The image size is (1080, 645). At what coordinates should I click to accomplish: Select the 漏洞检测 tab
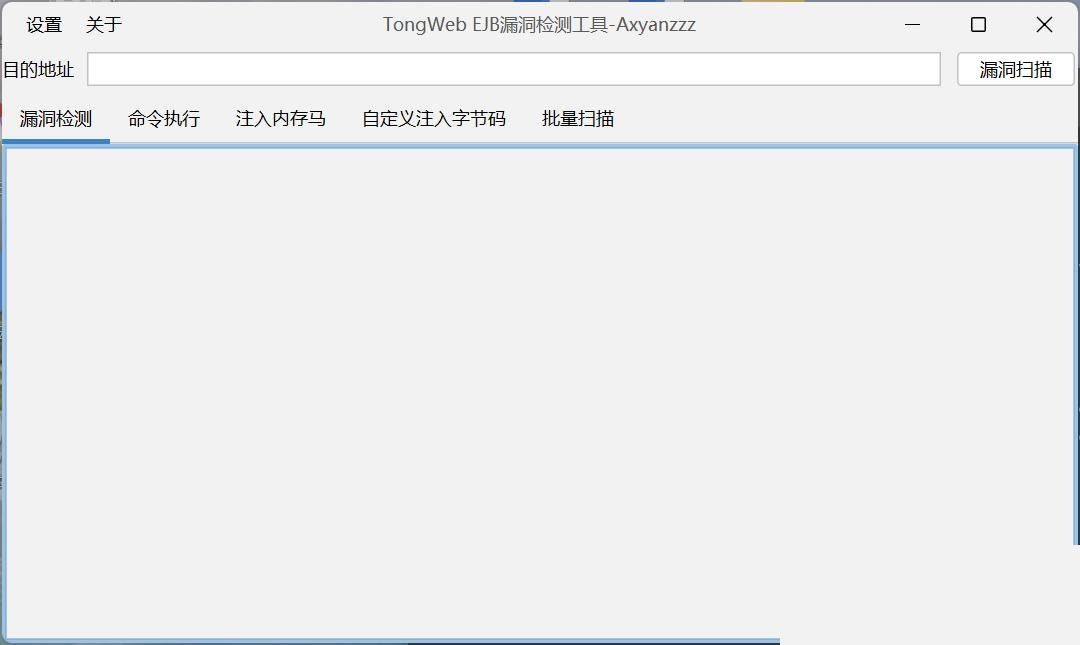pyautogui.click(x=56, y=119)
